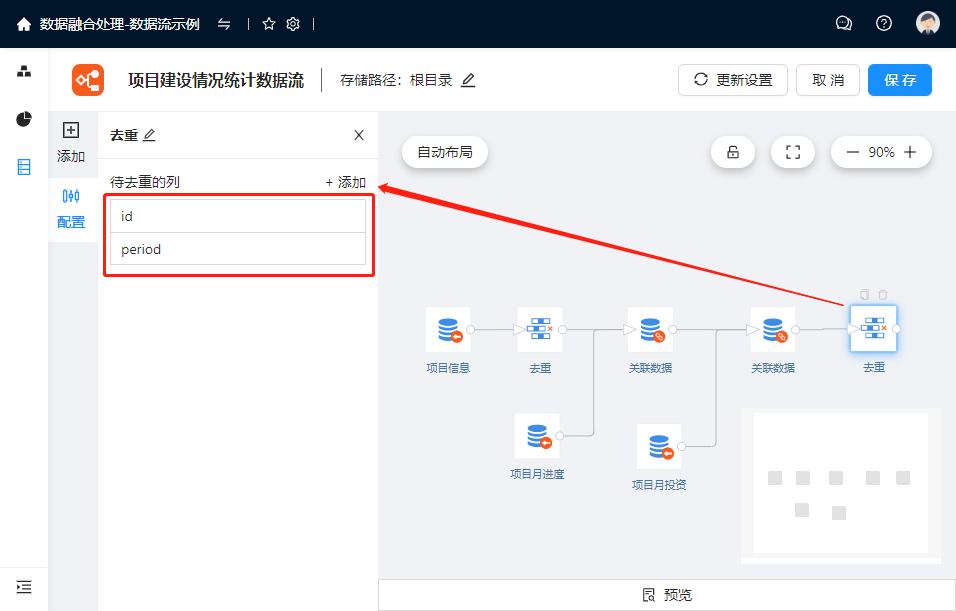This screenshot has width=956, height=611.
Task: Toggle the canvas lock icon
Action: click(733, 152)
